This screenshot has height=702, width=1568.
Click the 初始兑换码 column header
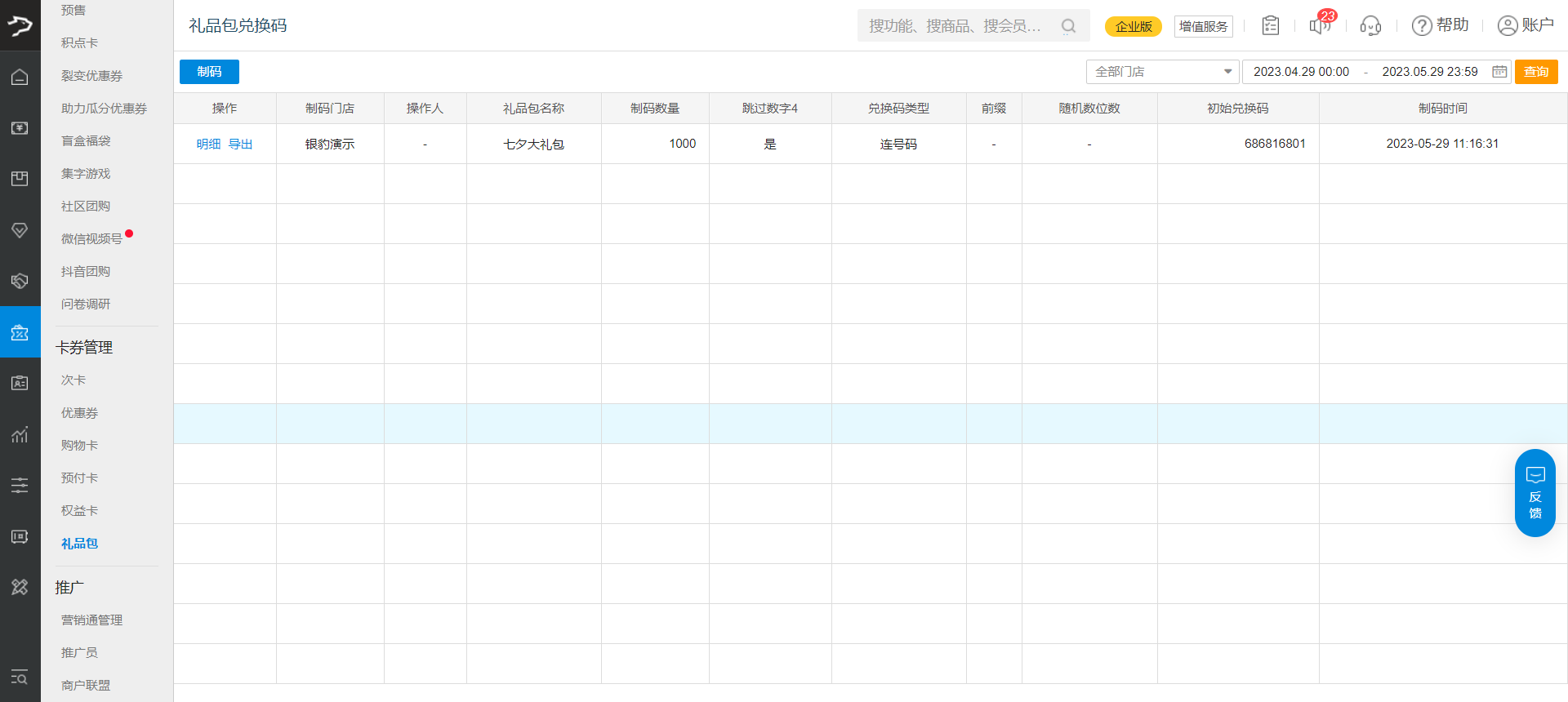(1238, 108)
